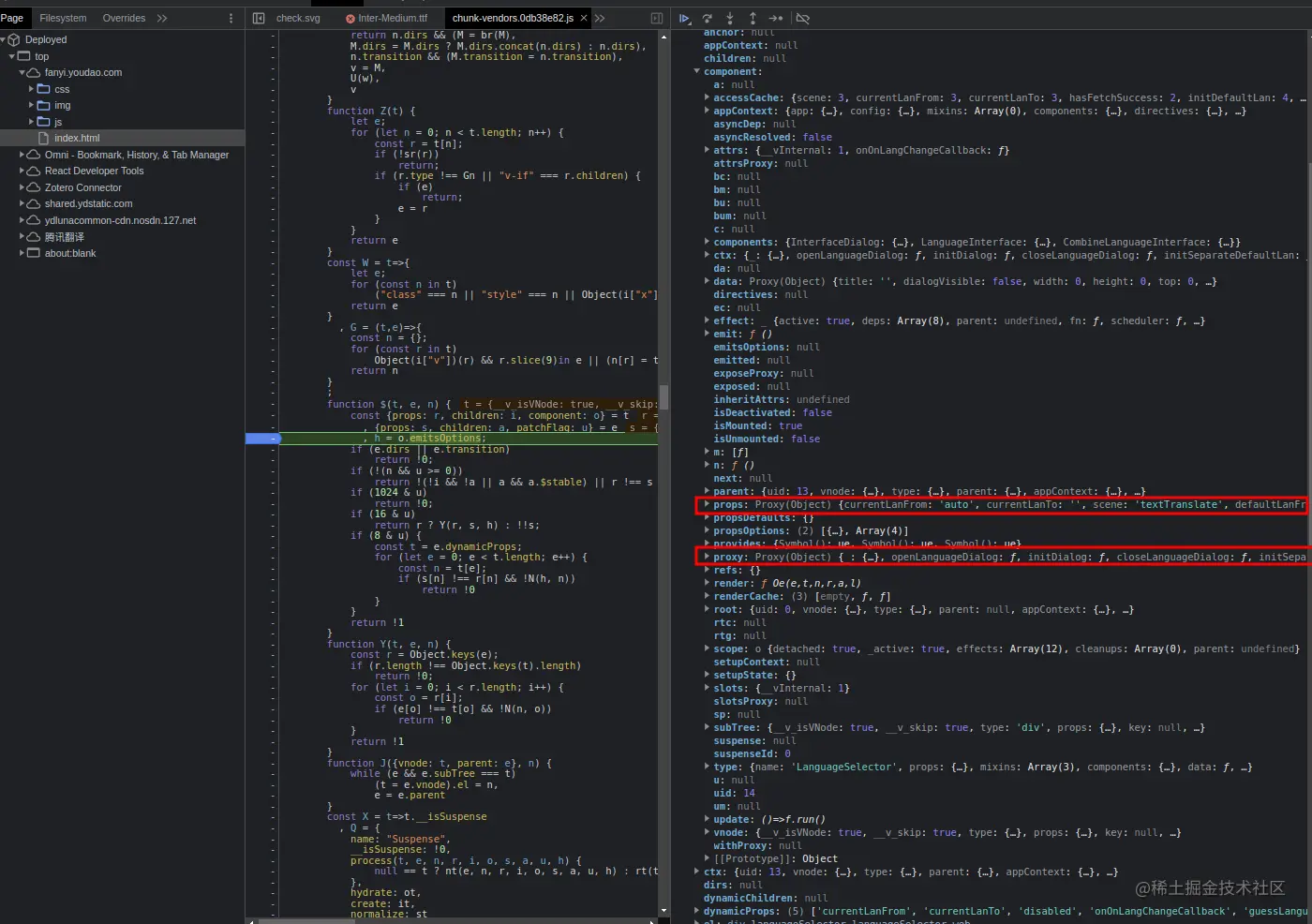Select shared.ydstatic.com tree entry
The width and height of the screenshot is (1312, 924).
point(88,203)
